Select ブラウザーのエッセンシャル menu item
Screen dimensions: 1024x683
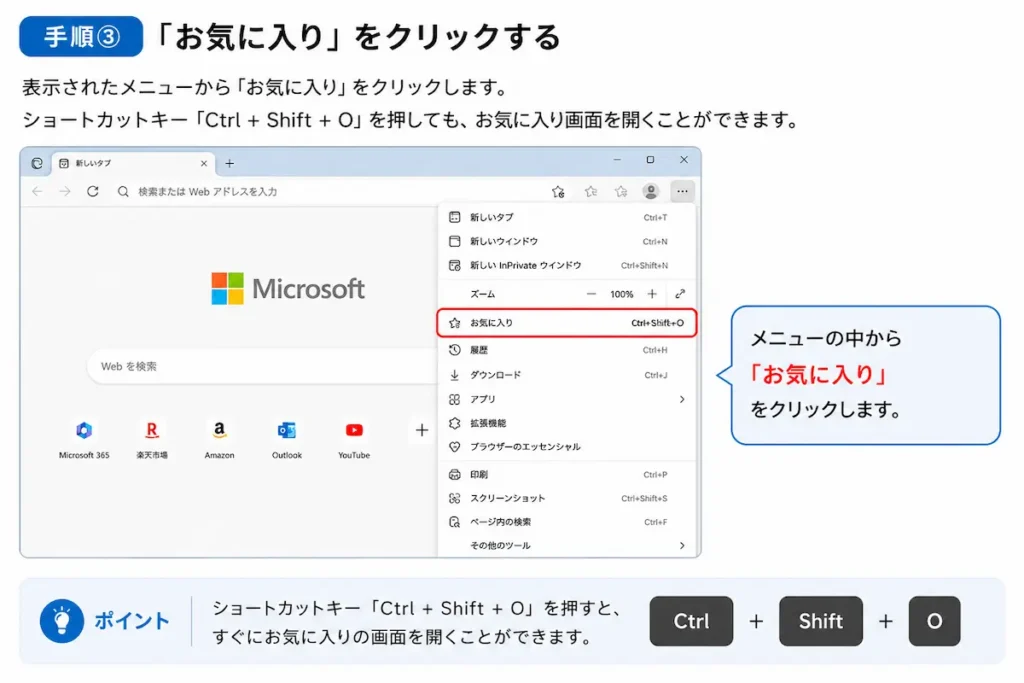[567, 447]
